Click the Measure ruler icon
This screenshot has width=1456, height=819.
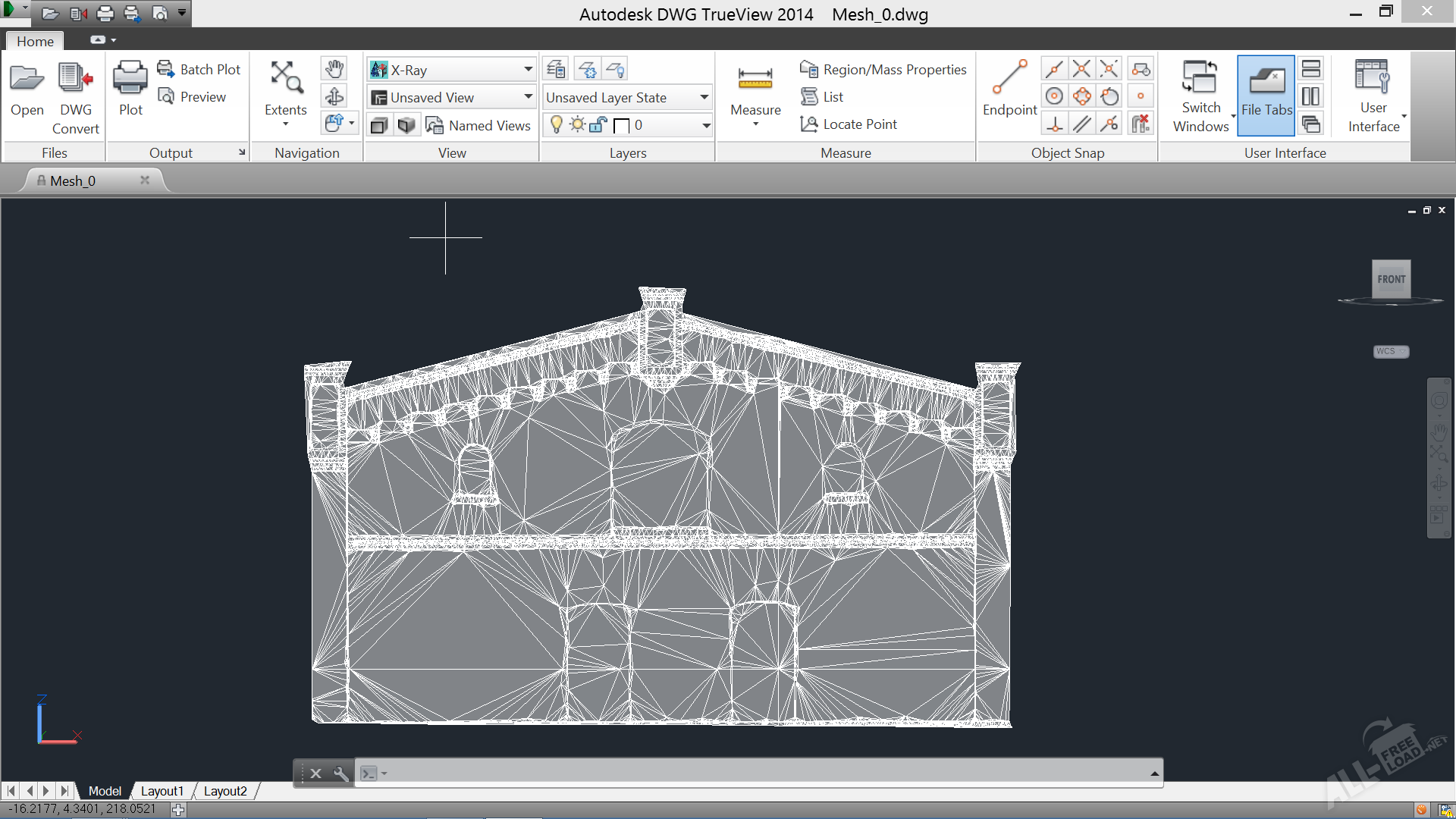point(755,80)
